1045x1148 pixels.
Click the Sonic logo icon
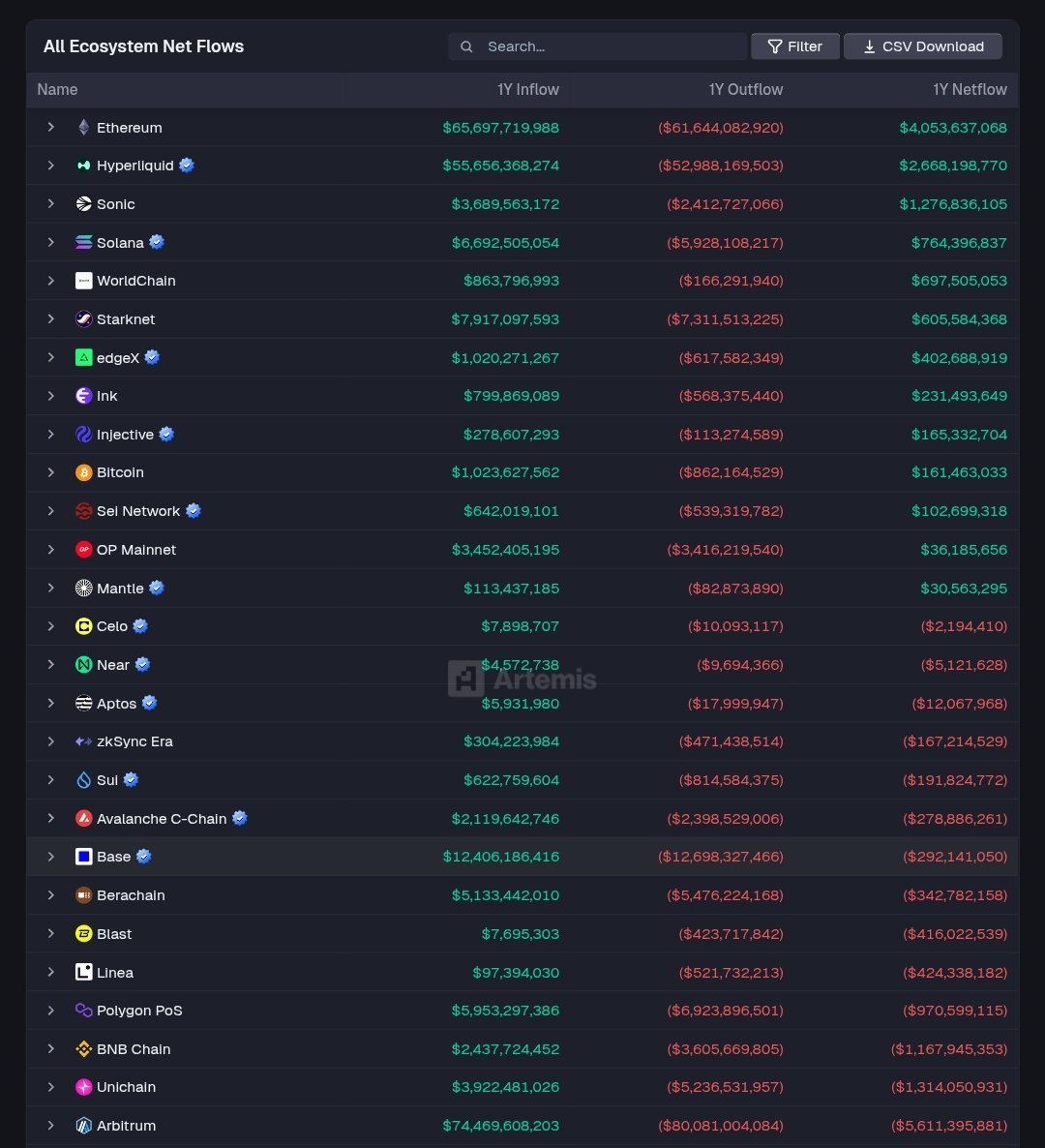tap(83, 203)
